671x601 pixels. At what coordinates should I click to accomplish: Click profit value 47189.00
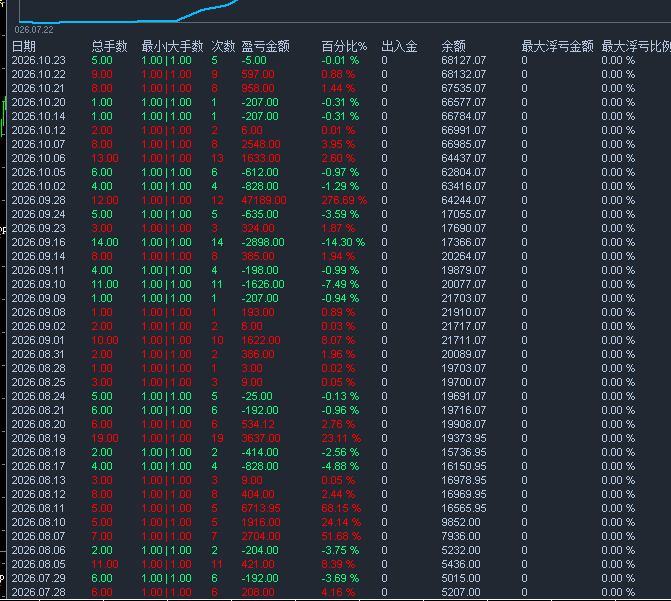pos(264,200)
